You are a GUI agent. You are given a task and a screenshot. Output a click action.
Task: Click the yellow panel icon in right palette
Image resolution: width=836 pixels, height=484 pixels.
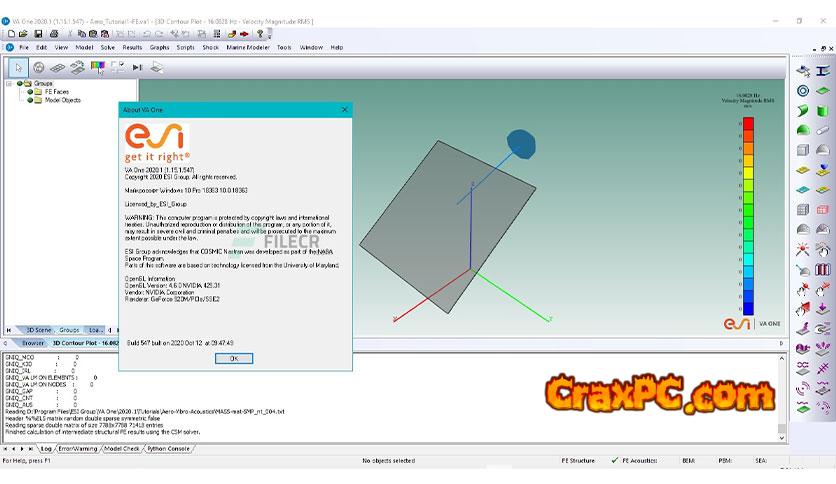tap(803, 170)
